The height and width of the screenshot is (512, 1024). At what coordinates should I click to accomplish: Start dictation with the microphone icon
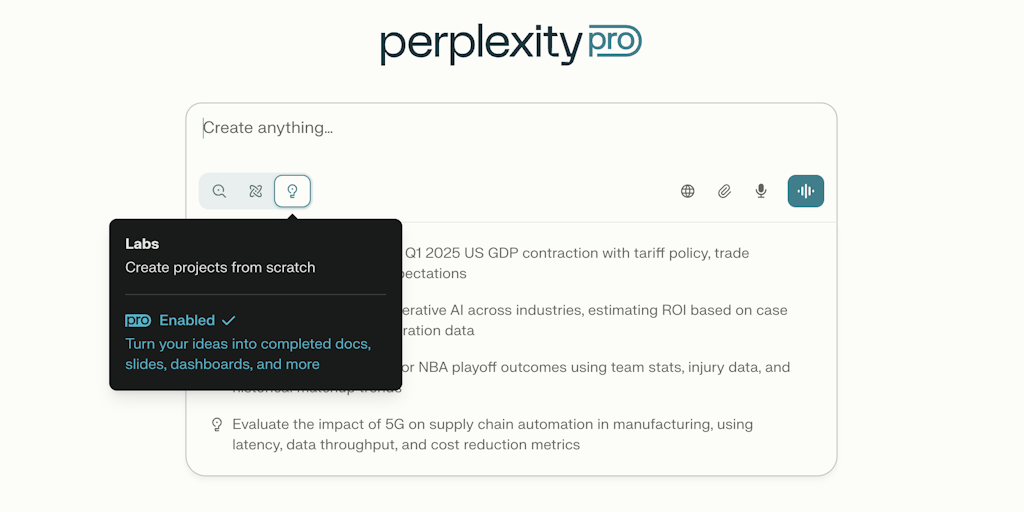tap(761, 191)
